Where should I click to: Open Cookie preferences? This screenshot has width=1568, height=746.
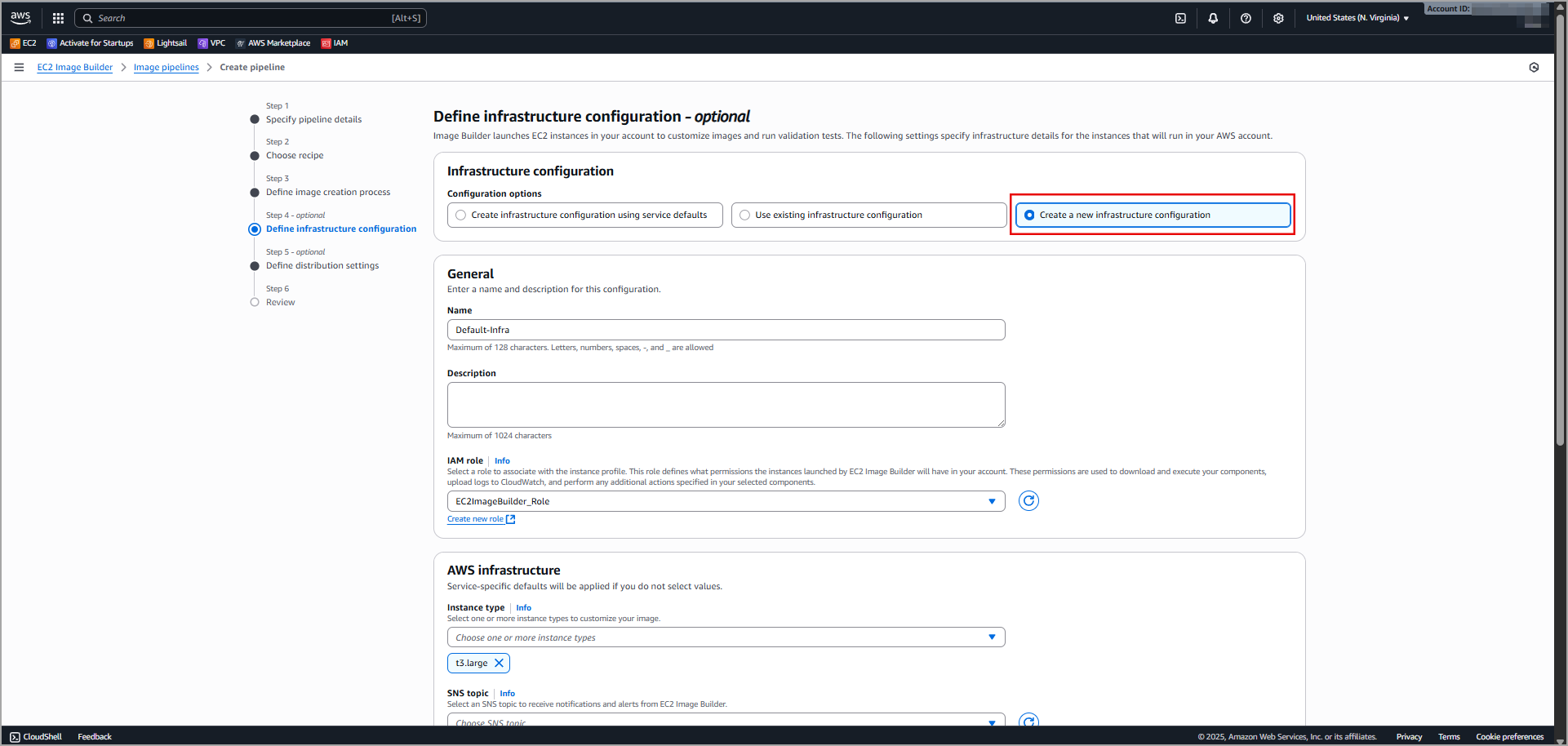click(x=1510, y=737)
